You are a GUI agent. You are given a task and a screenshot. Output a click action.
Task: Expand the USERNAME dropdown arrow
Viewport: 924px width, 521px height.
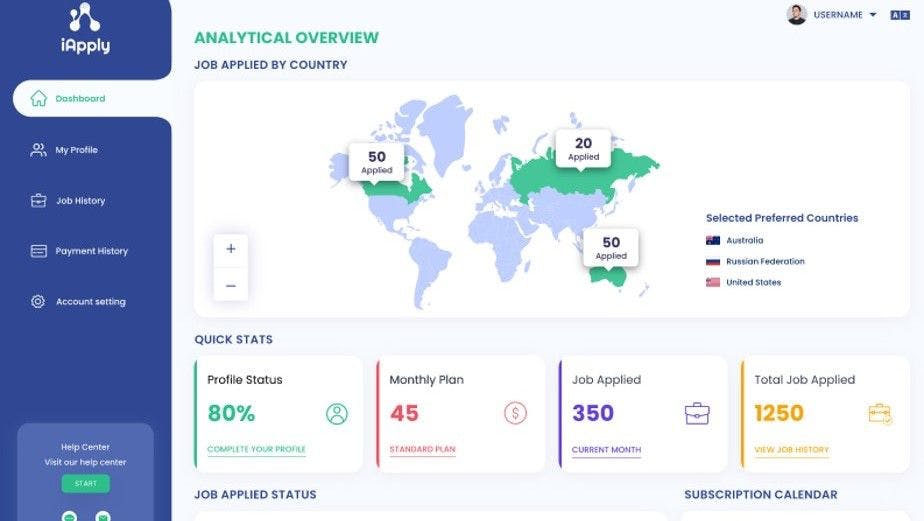(873, 15)
